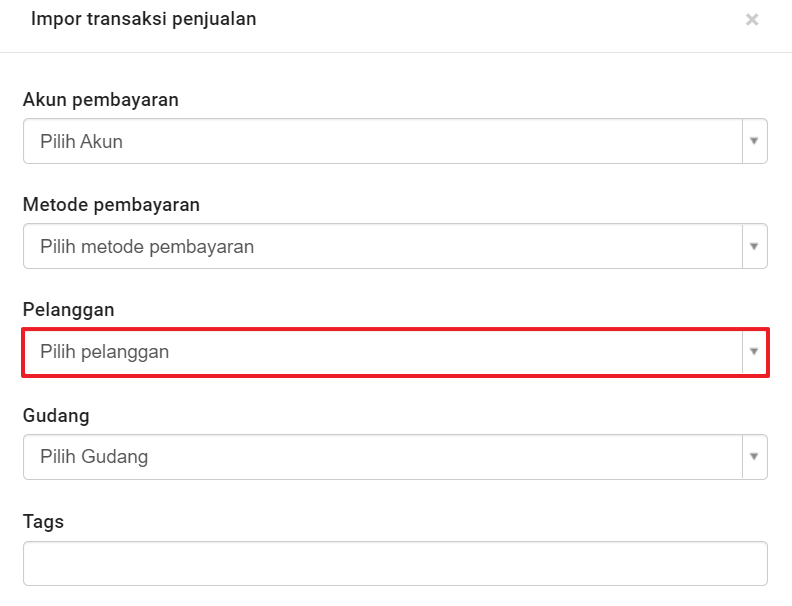The image size is (792, 606).
Task: Click the Tags field label
Action: tap(43, 521)
